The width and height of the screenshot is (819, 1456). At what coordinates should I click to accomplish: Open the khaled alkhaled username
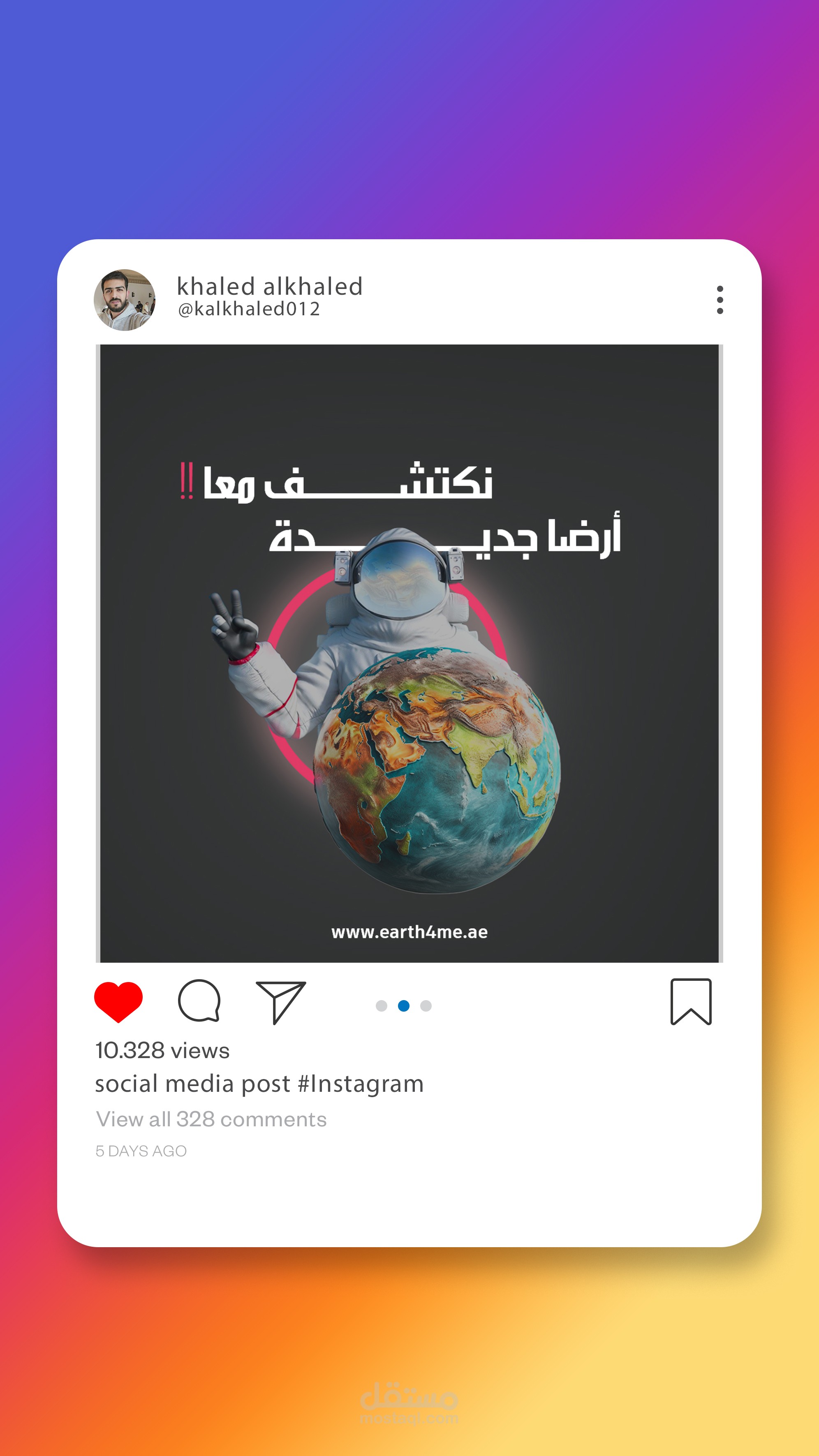tap(270, 286)
